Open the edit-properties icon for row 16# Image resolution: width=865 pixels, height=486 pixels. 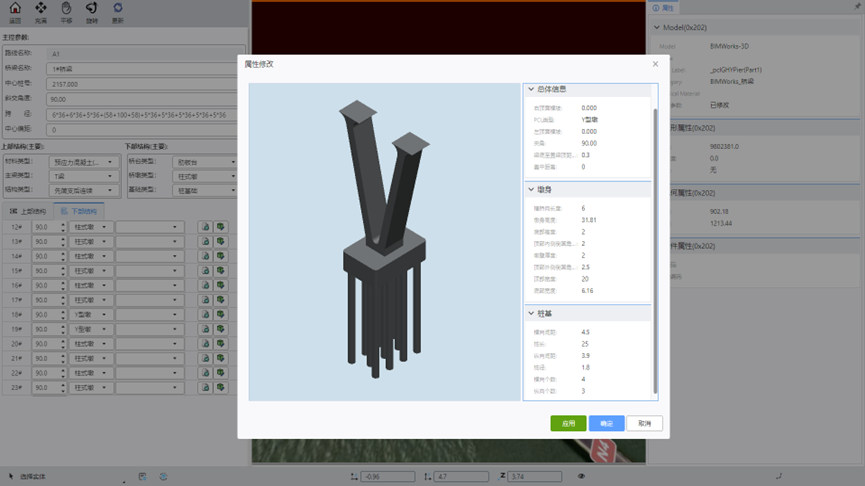206,285
